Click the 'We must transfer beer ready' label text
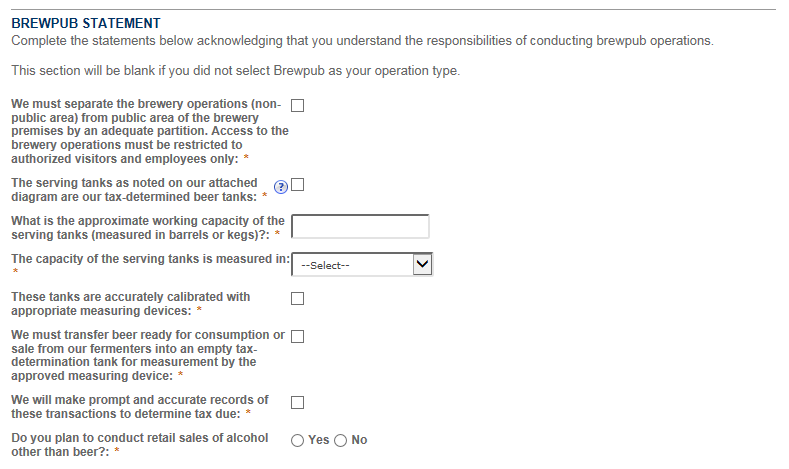Image resolution: width=789 pixels, height=469 pixels. pyautogui.click(x=147, y=355)
